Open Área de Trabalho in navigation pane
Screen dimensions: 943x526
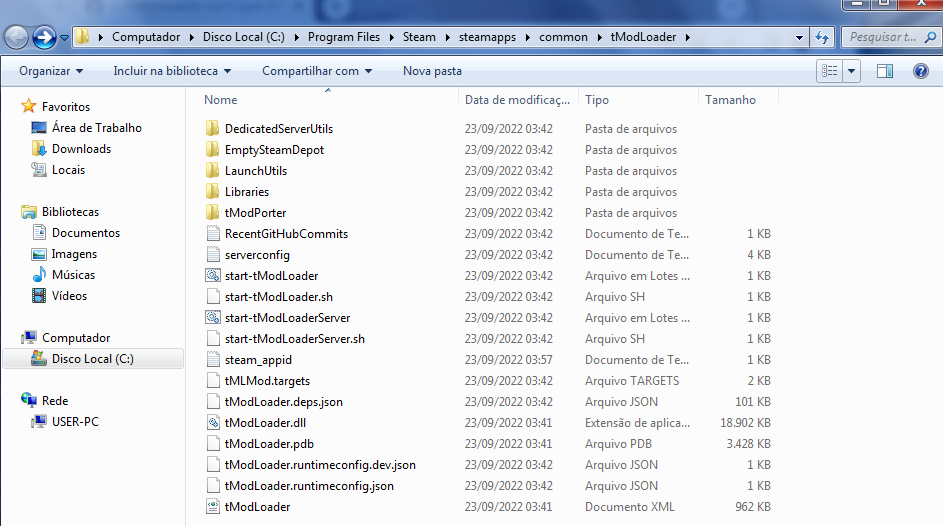pos(96,128)
